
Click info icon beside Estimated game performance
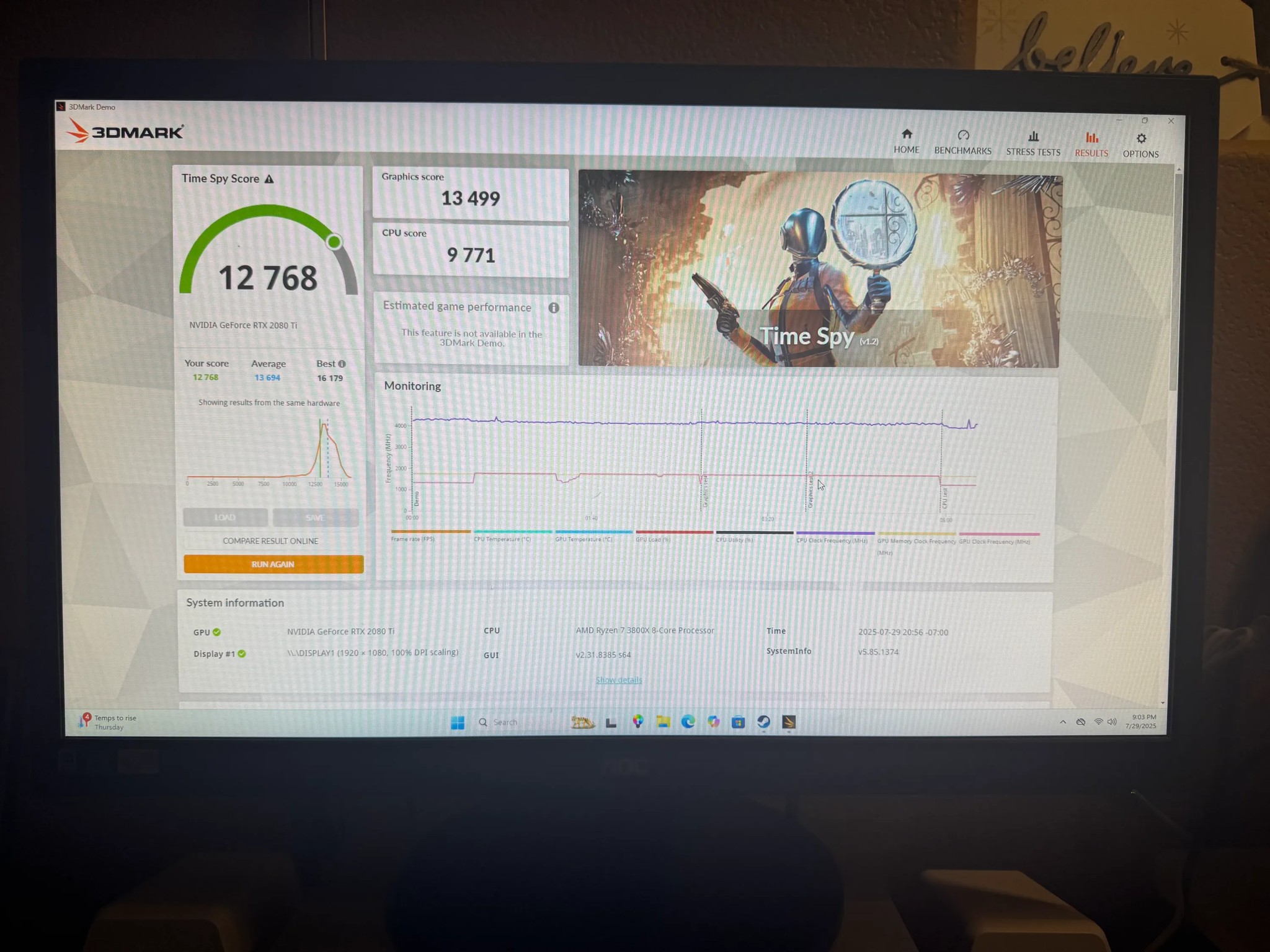pos(554,308)
